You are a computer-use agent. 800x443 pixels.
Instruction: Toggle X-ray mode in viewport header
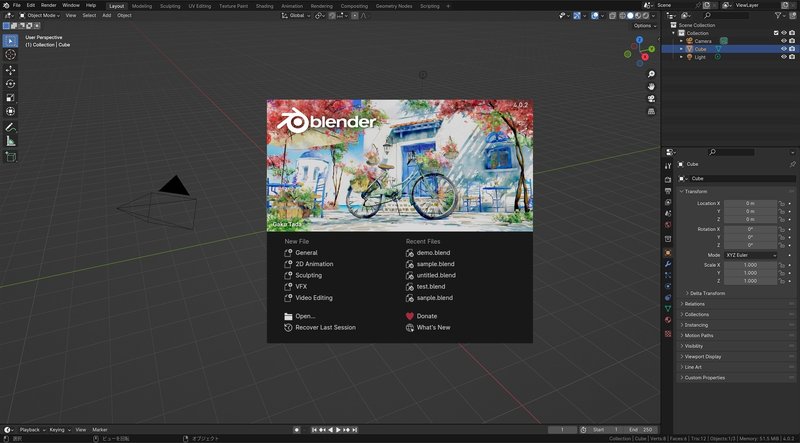point(613,15)
